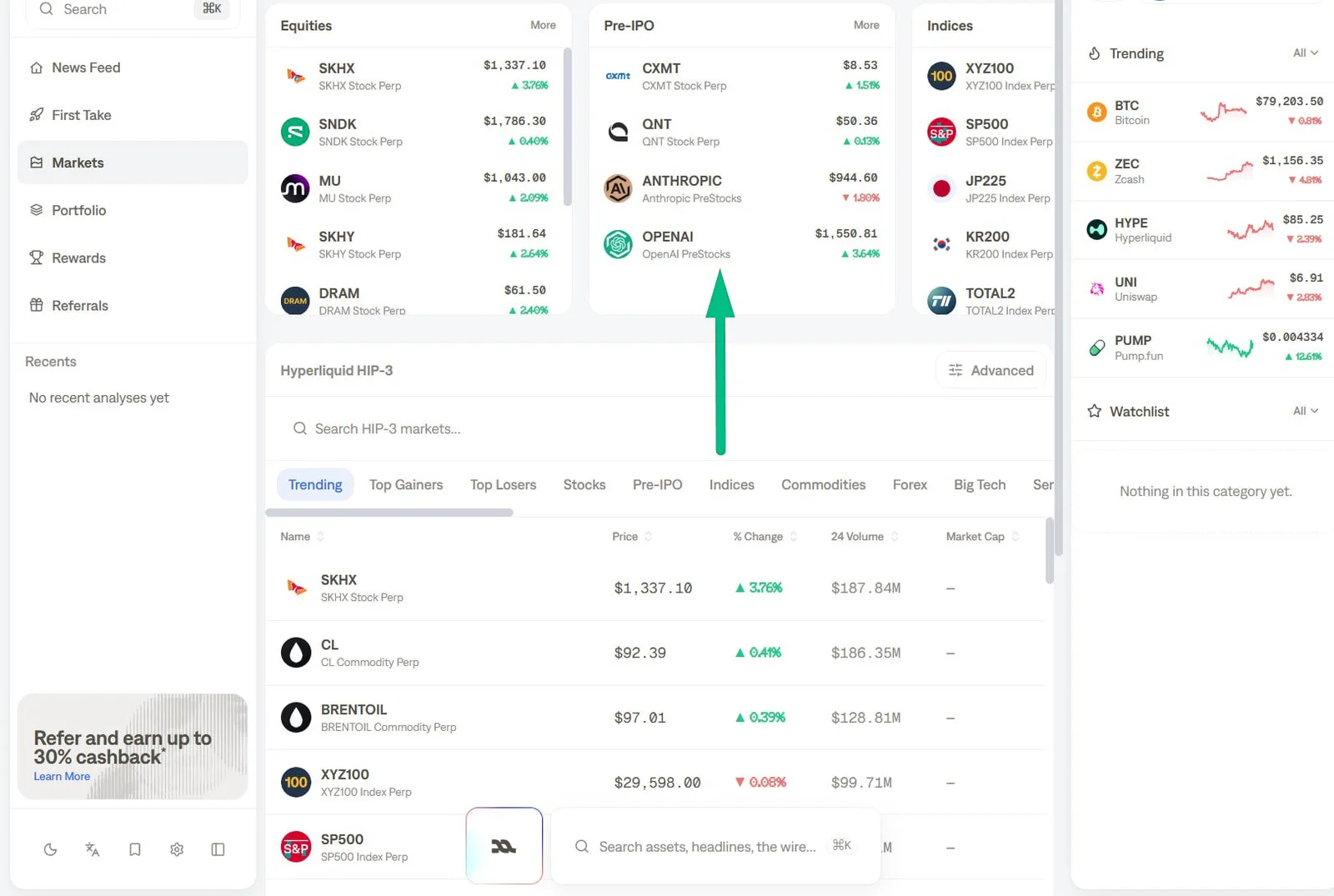Viewport: 1334px width, 896px height.
Task: Focus the Search HIP-3 markets field
Action: point(659,428)
